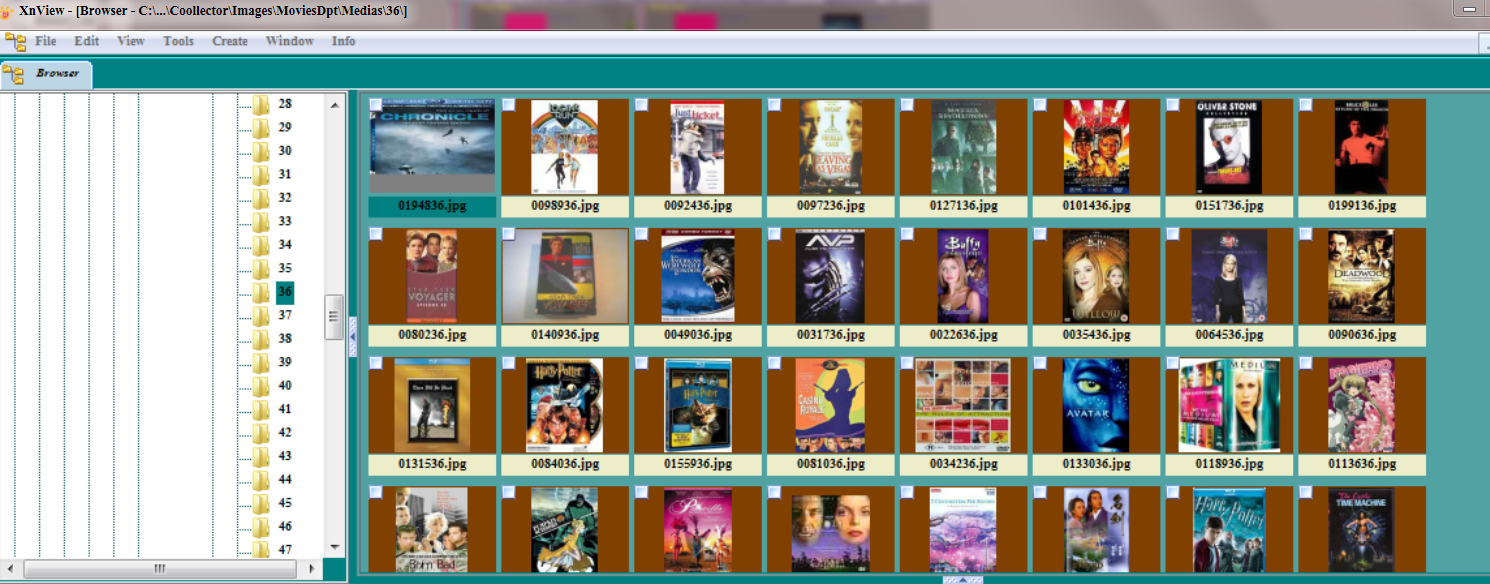Click folder icon for folder 37
1490x584 pixels.
pyautogui.click(x=261, y=315)
